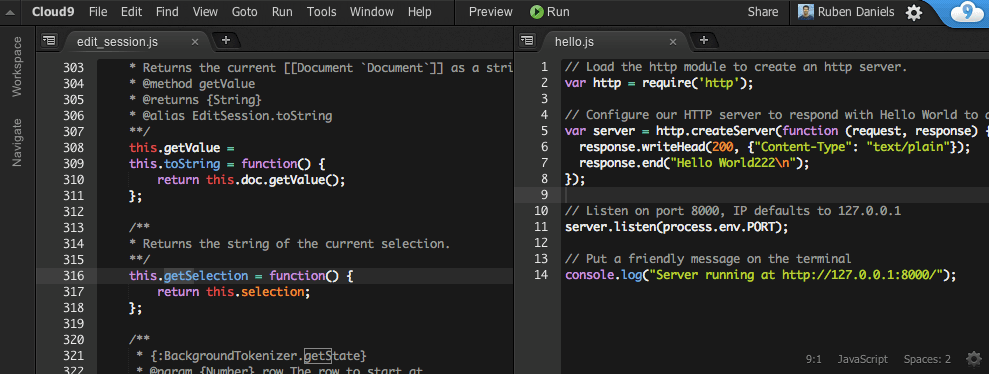Open the Navigate side panel
The image size is (989, 374).
point(17,143)
